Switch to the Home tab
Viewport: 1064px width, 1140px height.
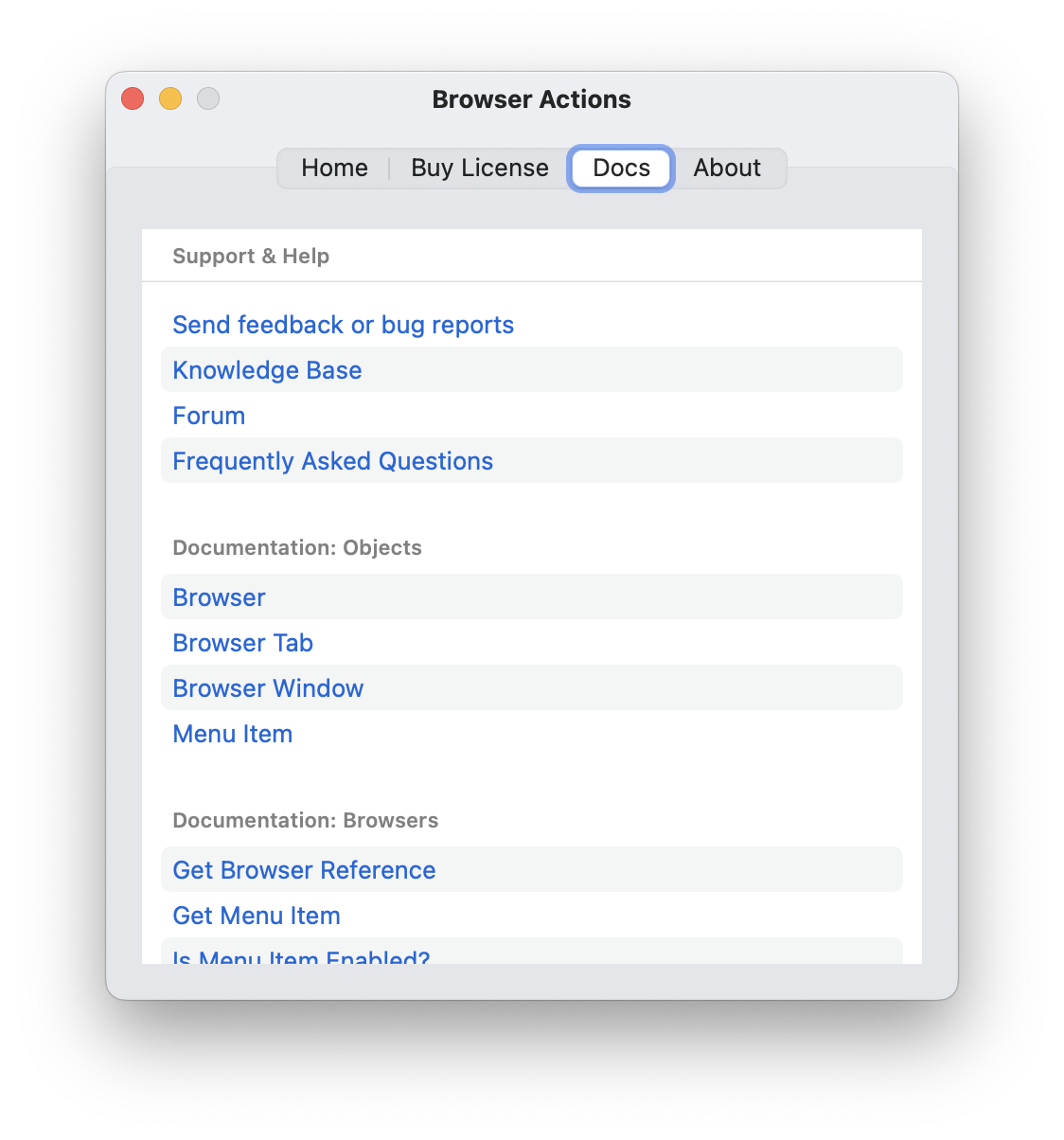pyautogui.click(x=334, y=168)
